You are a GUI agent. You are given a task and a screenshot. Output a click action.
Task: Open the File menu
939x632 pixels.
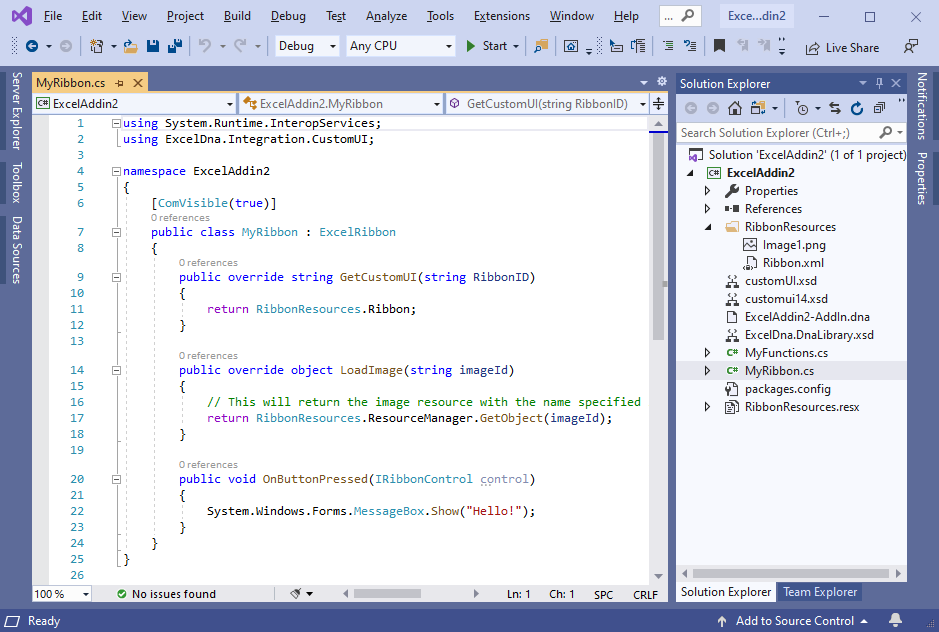coord(53,16)
